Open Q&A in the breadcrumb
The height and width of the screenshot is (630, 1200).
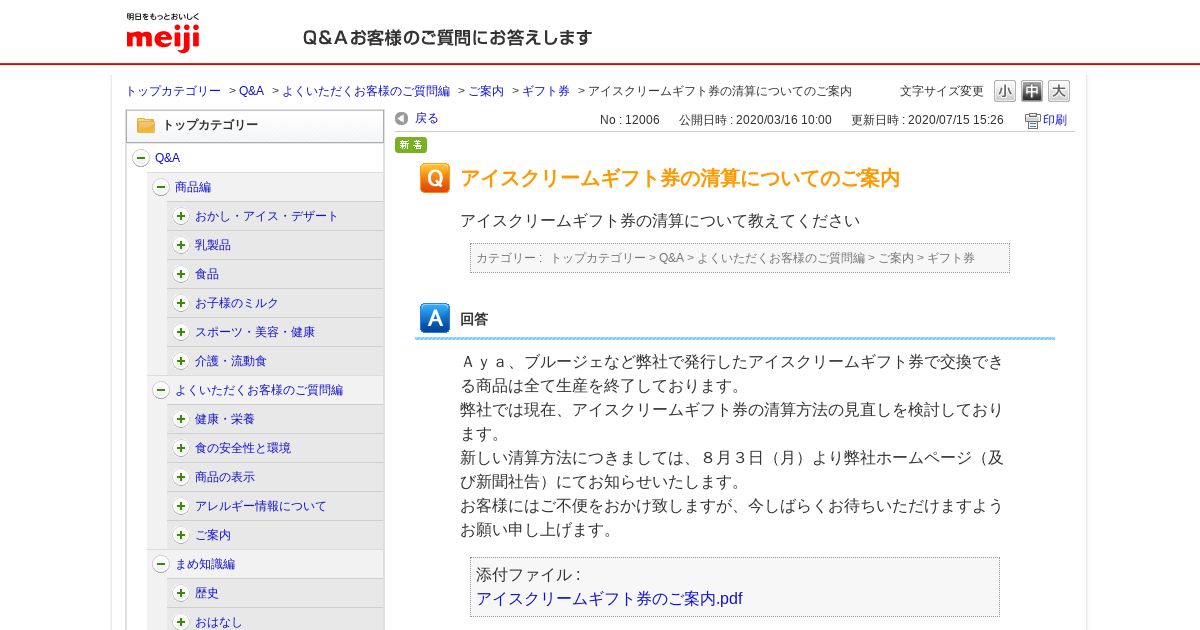click(x=251, y=91)
